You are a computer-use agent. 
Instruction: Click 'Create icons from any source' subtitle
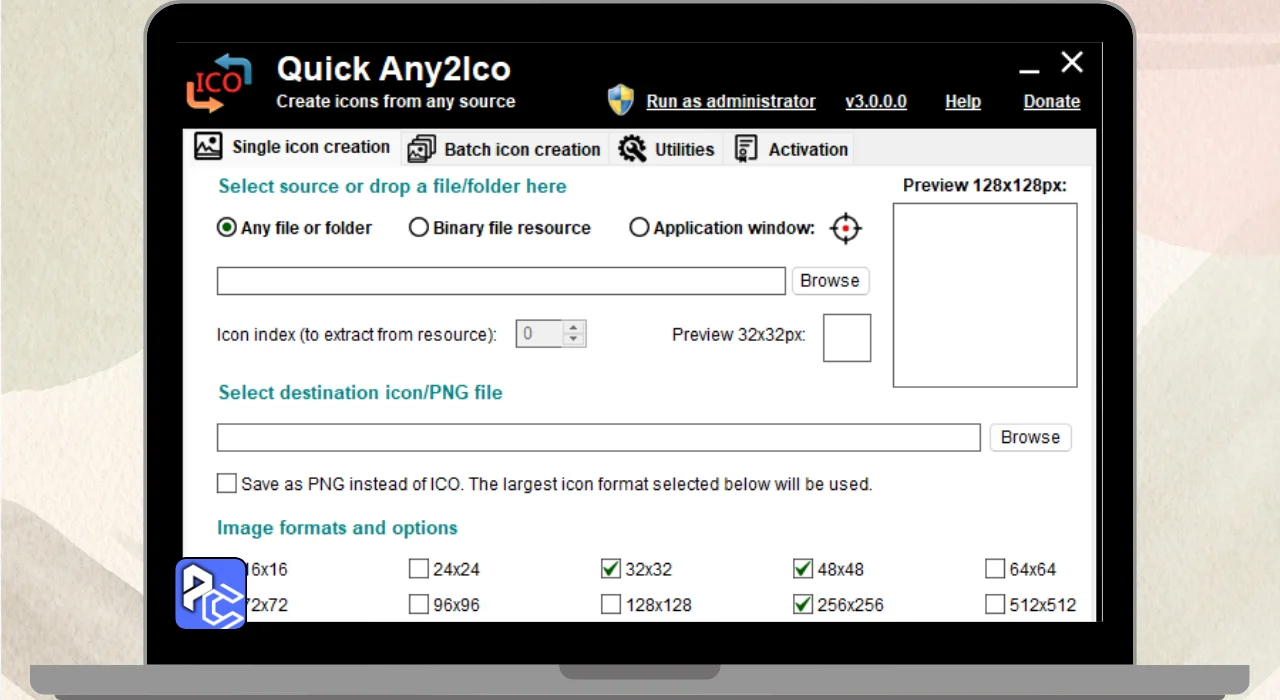tap(396, 101)
